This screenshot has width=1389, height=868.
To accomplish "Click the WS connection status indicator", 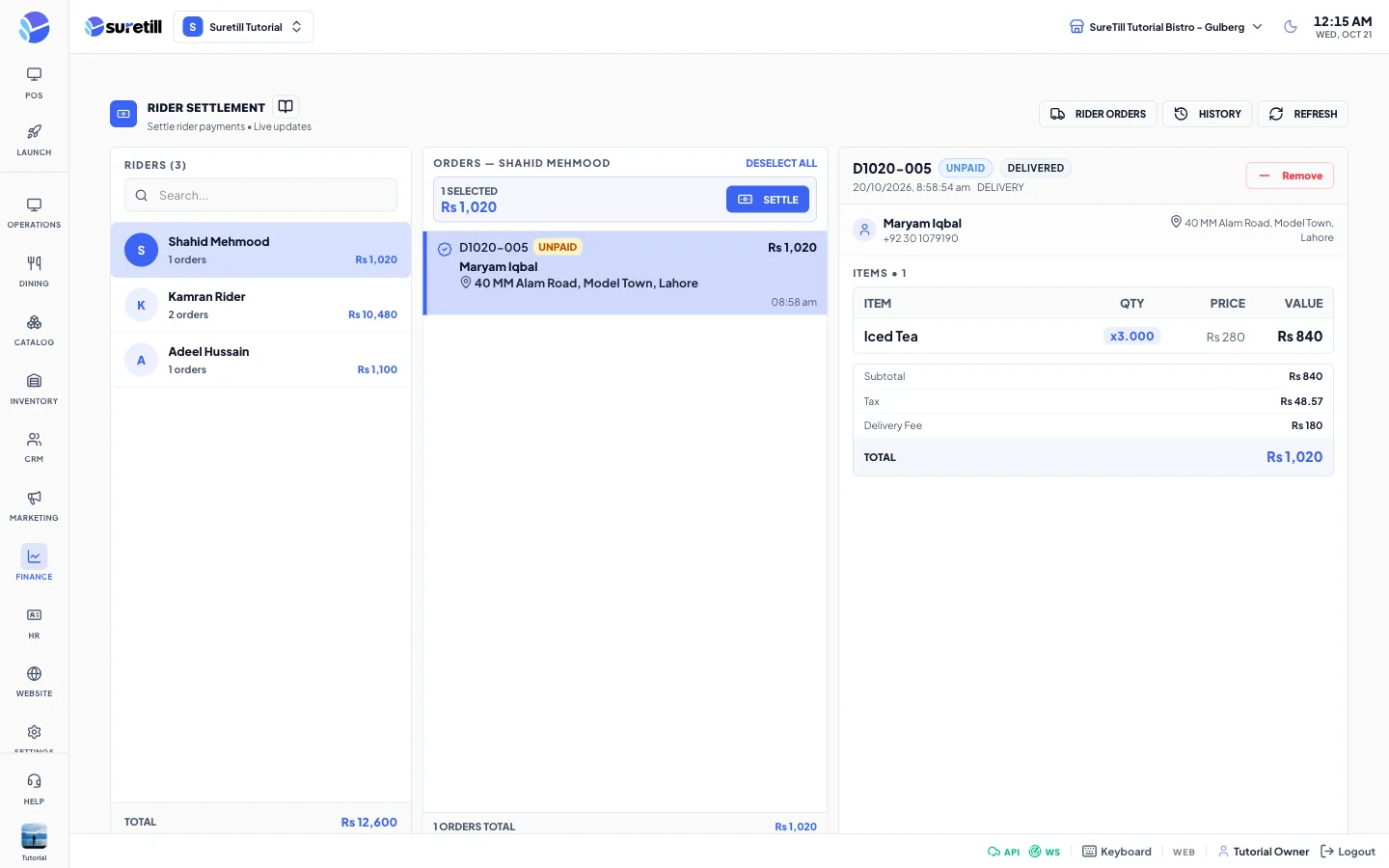I will click(1045, 852).
